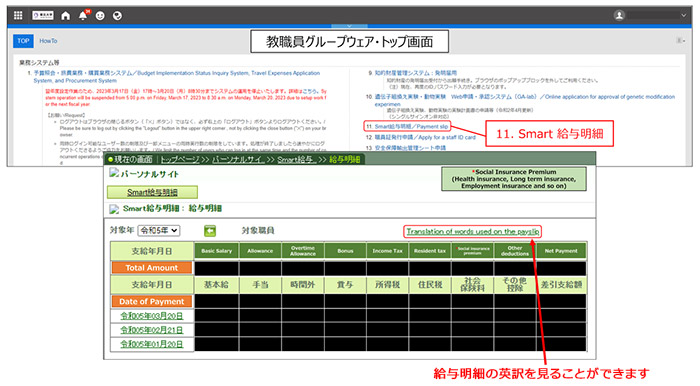Open payslip dated 令和05年02月21日

[152, 330]
